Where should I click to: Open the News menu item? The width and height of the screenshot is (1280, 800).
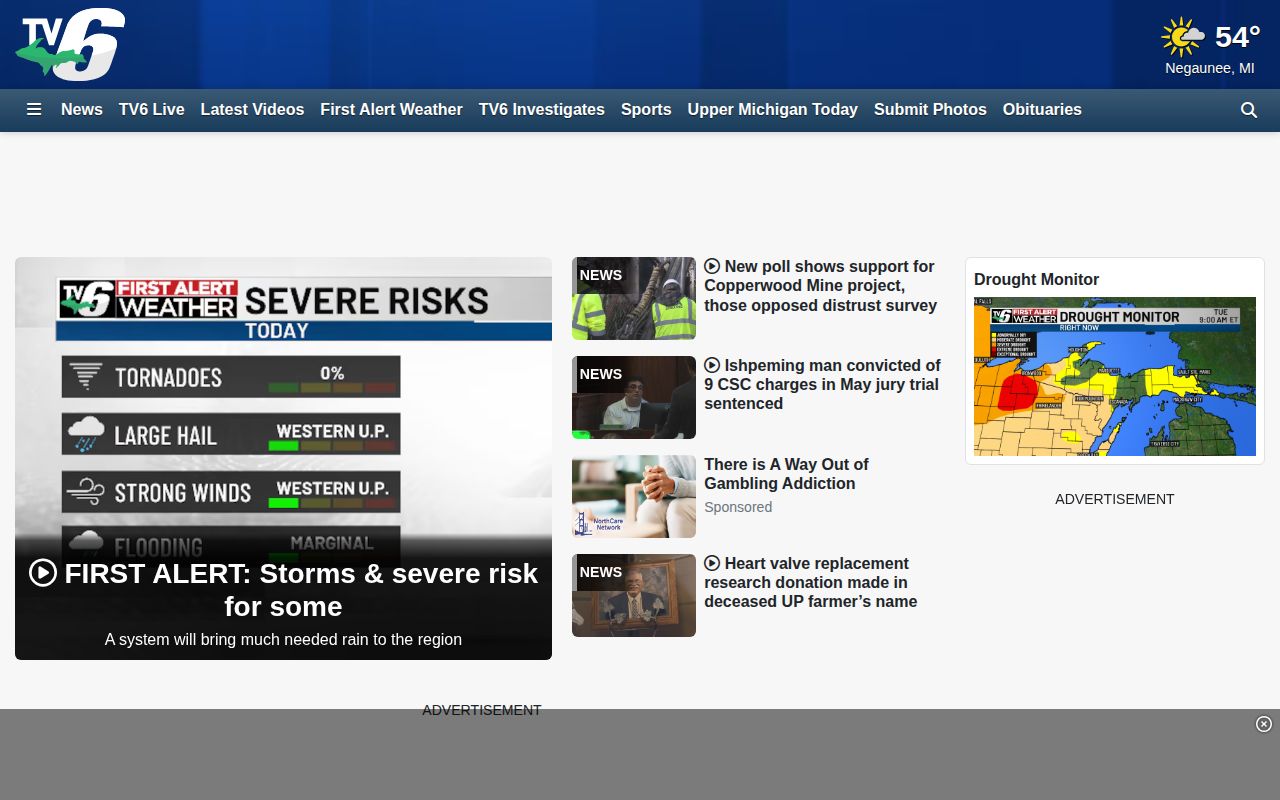coord(82,110)
